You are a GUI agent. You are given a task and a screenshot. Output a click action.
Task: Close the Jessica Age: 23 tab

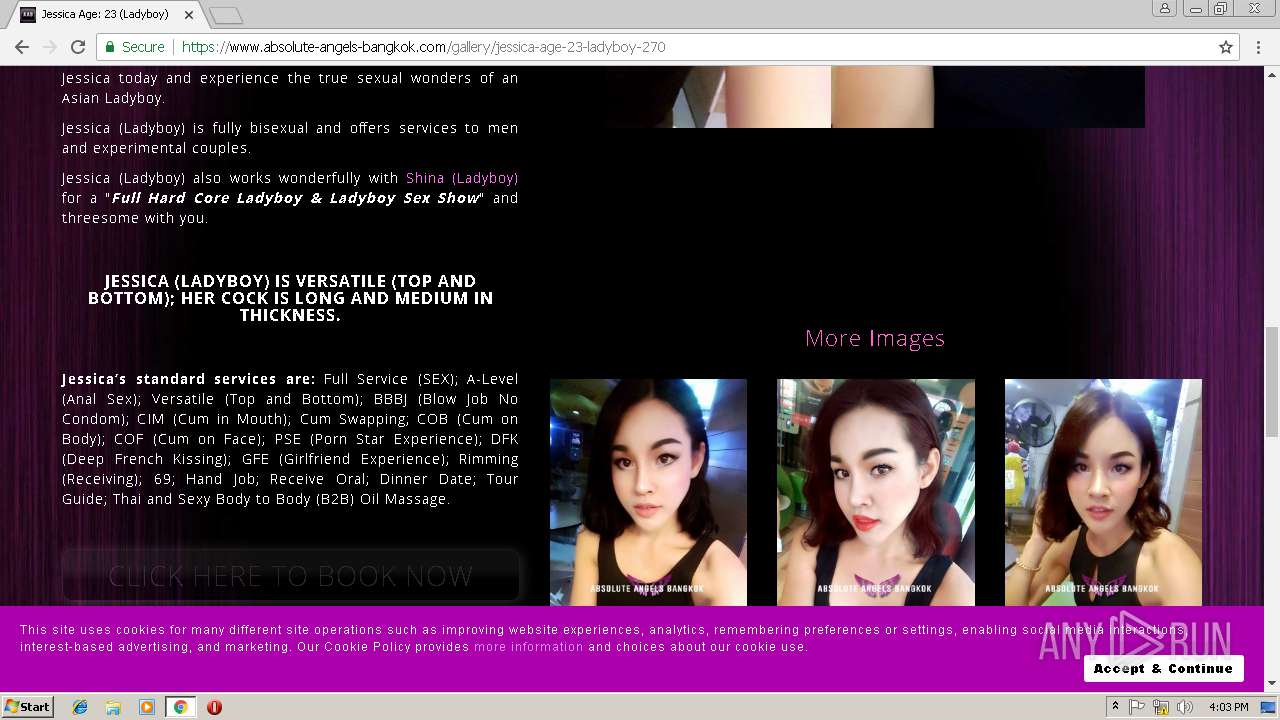(x=189, y=15)
